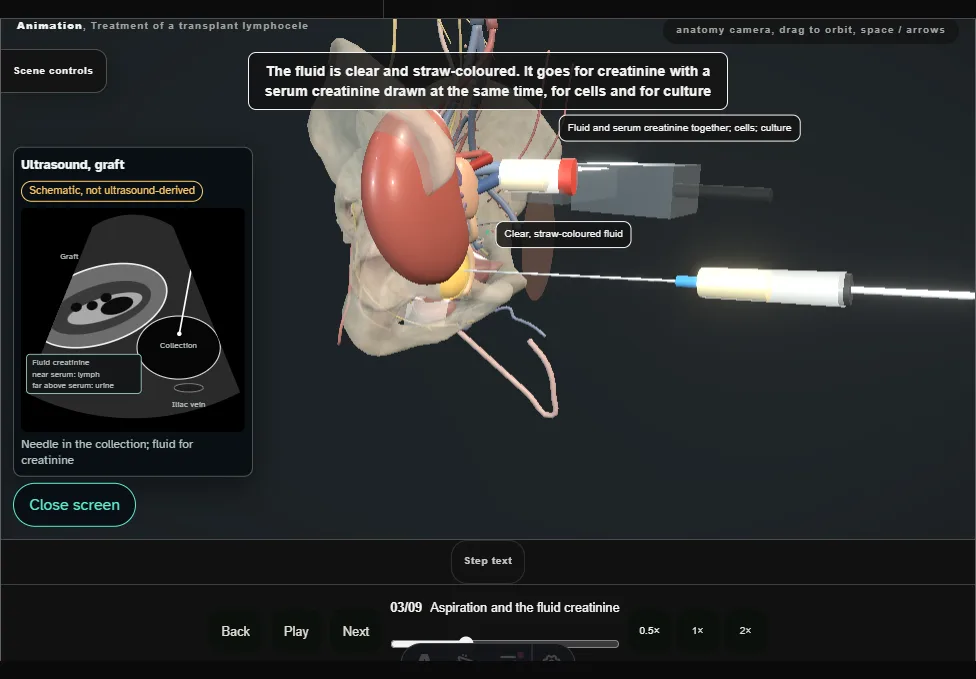Click the 'Graft' label in the ultrasound
The height and width of the screenshot is (679, 976).
(x=69, y=256)
